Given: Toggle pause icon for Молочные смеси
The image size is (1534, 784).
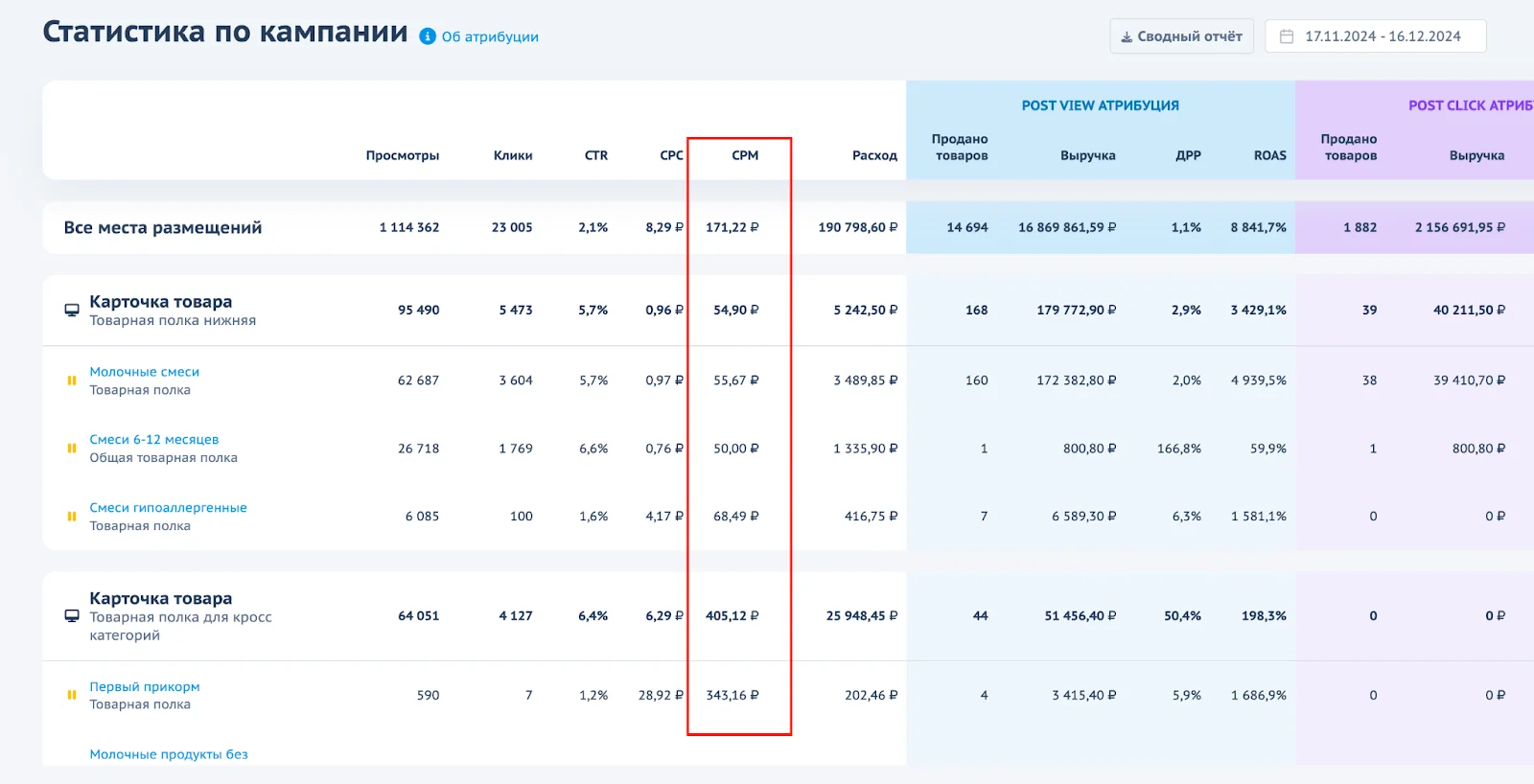Looking at the screenshot, I should [x=72, y=380].
